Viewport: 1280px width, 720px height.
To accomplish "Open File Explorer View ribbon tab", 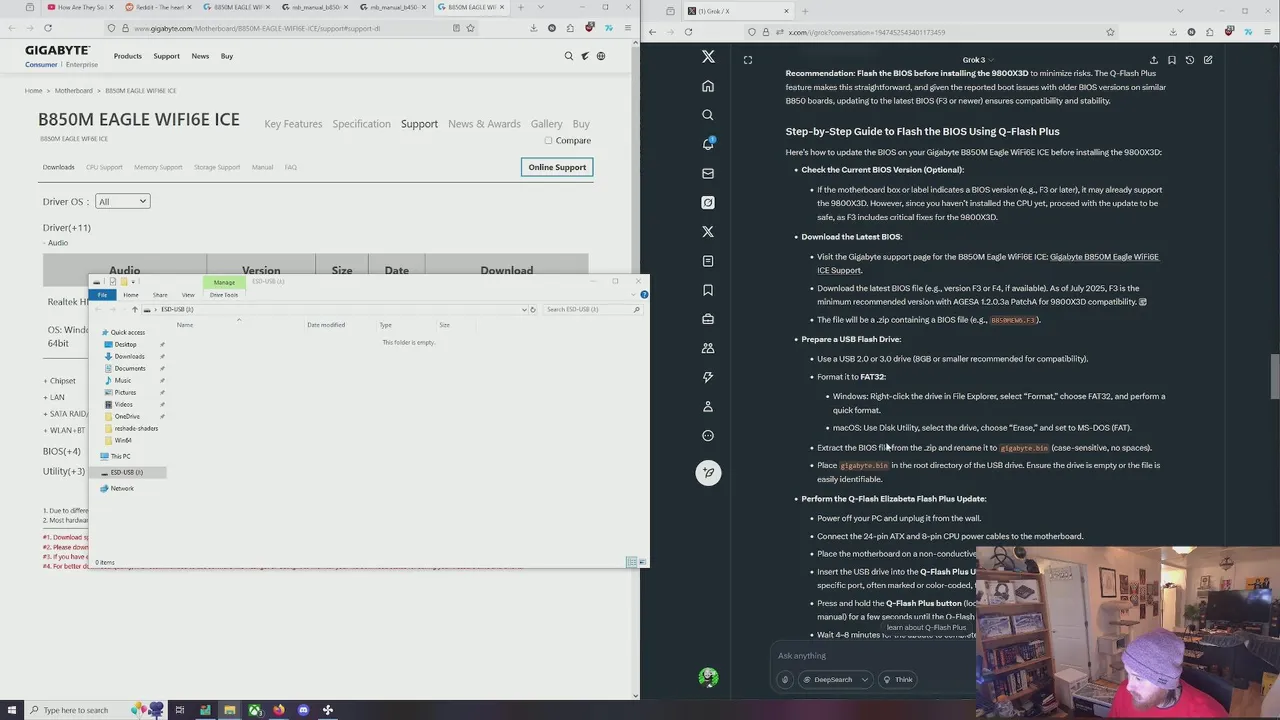I will point(188,295).
